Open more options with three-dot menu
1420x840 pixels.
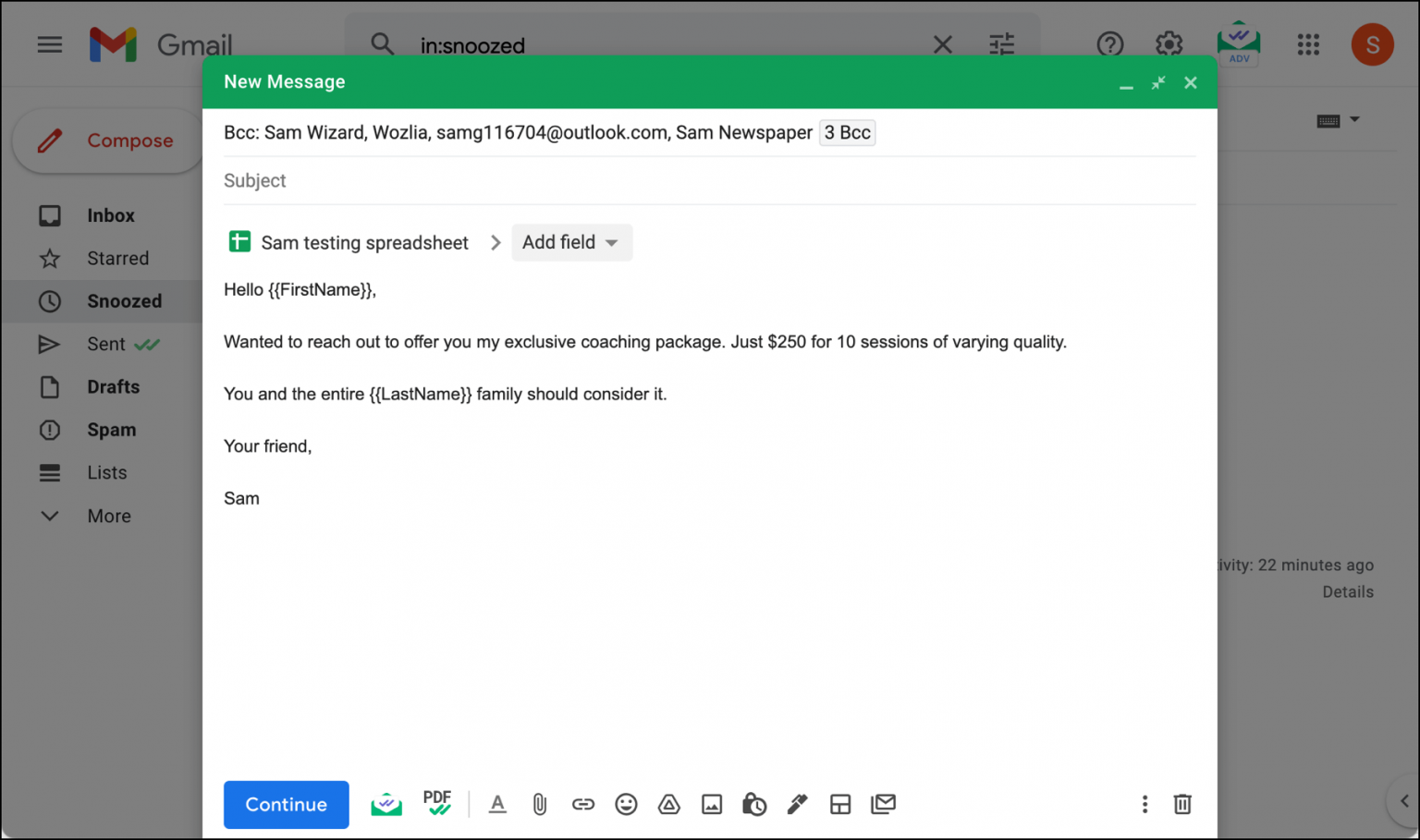click(1145, 804)
